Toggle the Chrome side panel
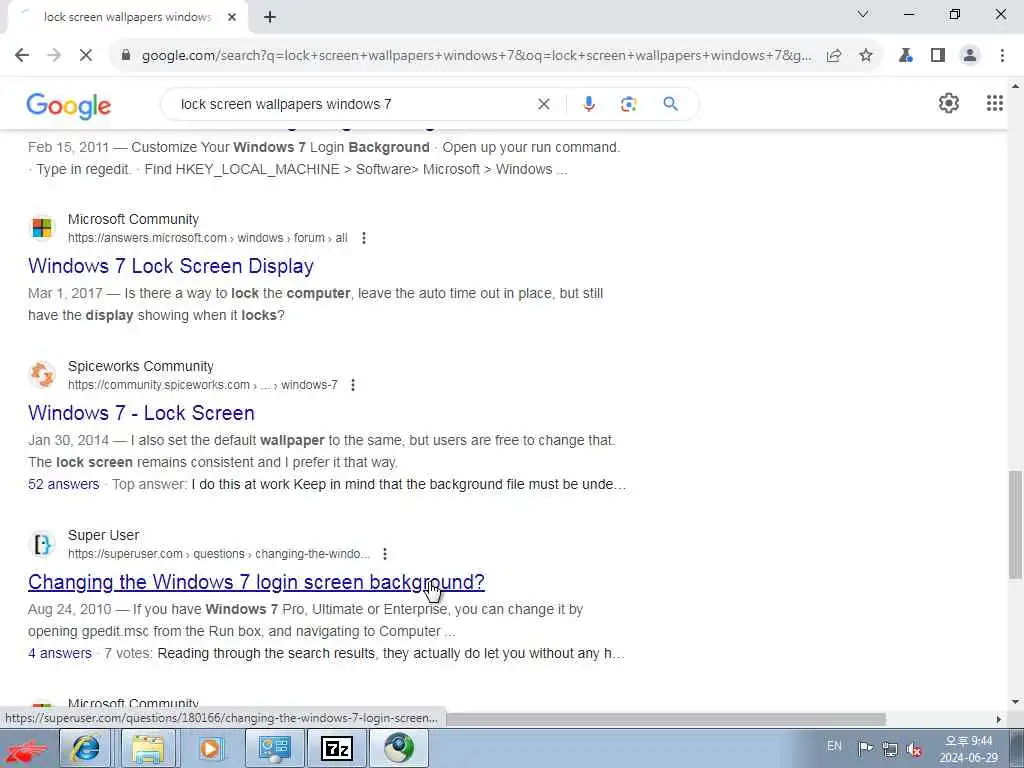Viewport: 1024px width, 768px height. (938, 56)
